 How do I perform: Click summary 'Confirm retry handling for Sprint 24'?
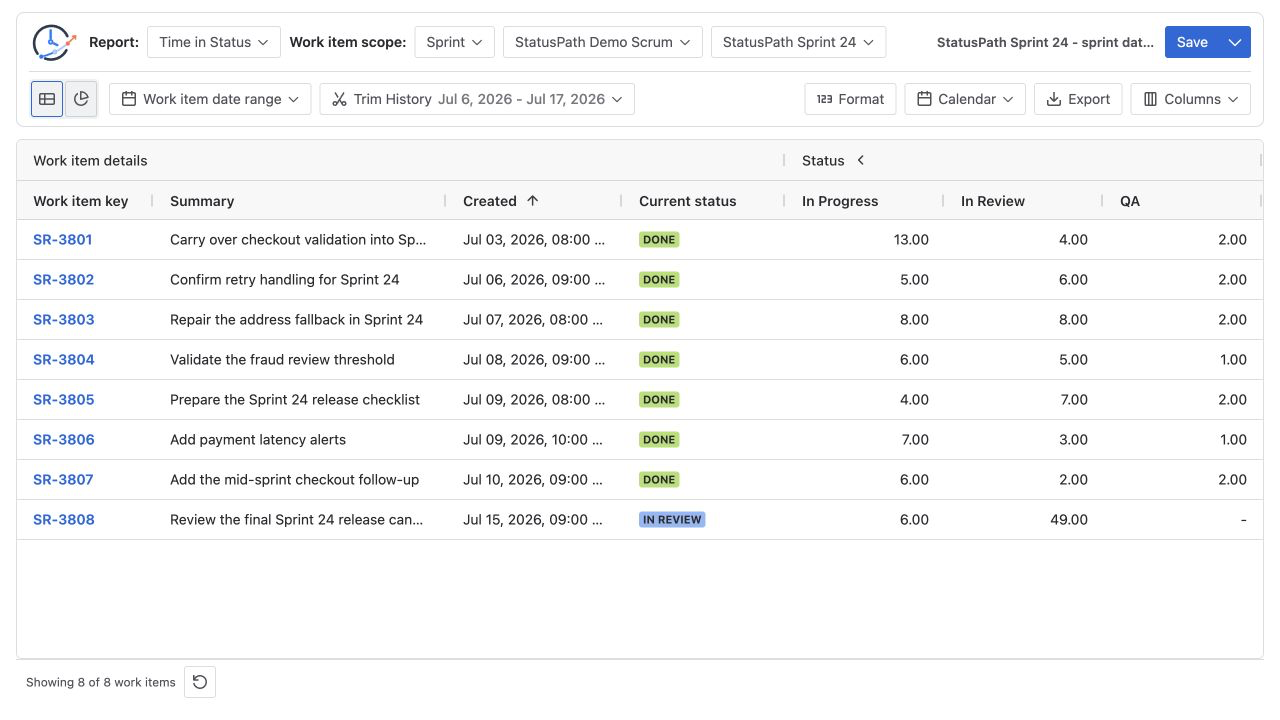click(x=285, y=280)
